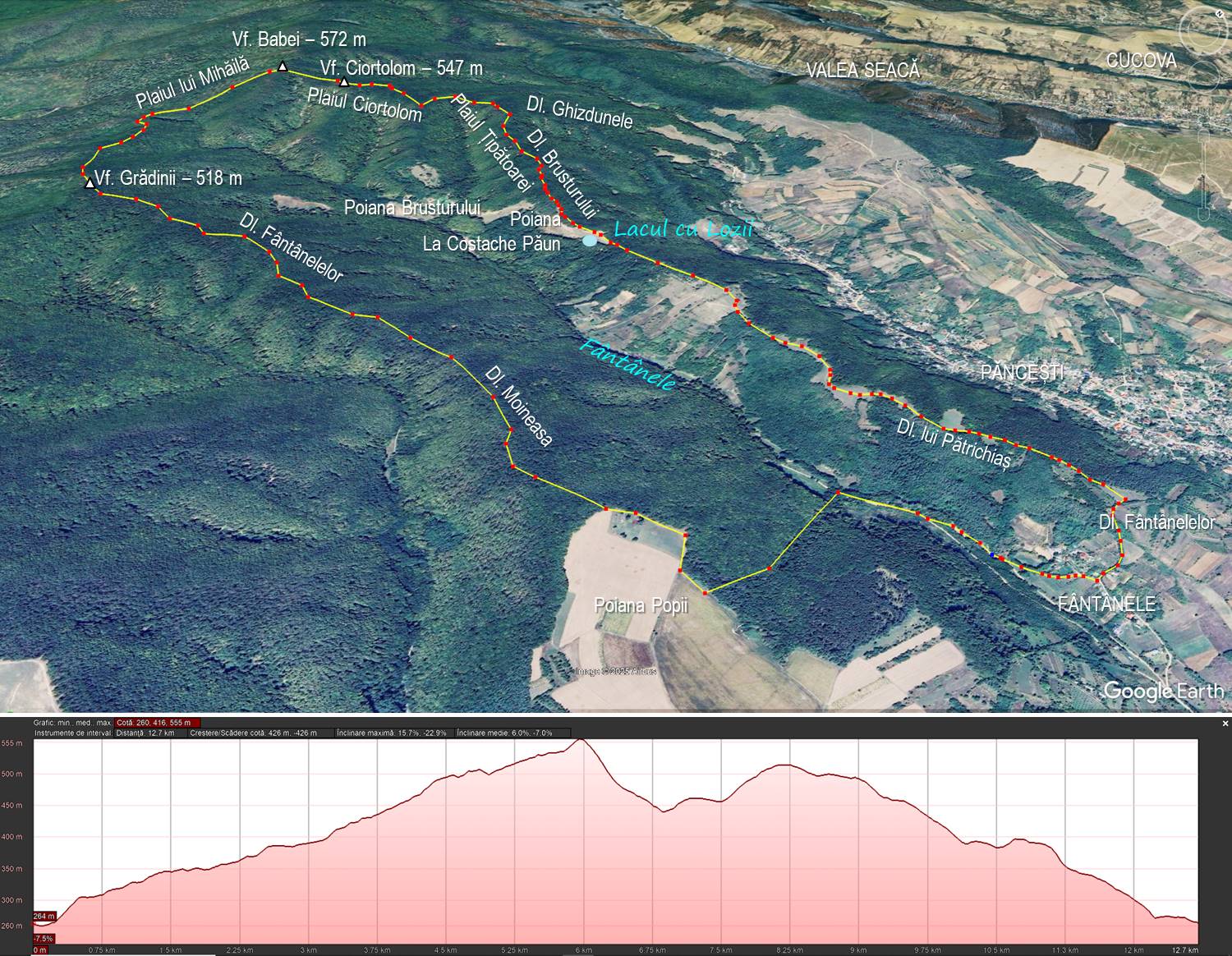This screenshot has height=956, width=1232.
Task: Click the Vf. Babei summit triangle marker
Action: click(283, 67)
